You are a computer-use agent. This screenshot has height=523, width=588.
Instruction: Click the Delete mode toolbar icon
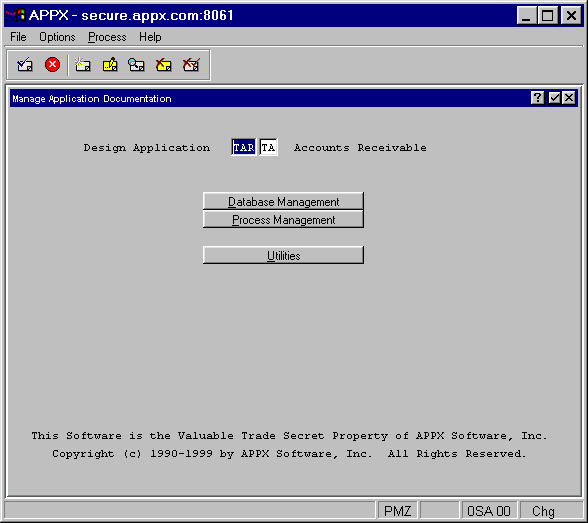coord(164,65)
